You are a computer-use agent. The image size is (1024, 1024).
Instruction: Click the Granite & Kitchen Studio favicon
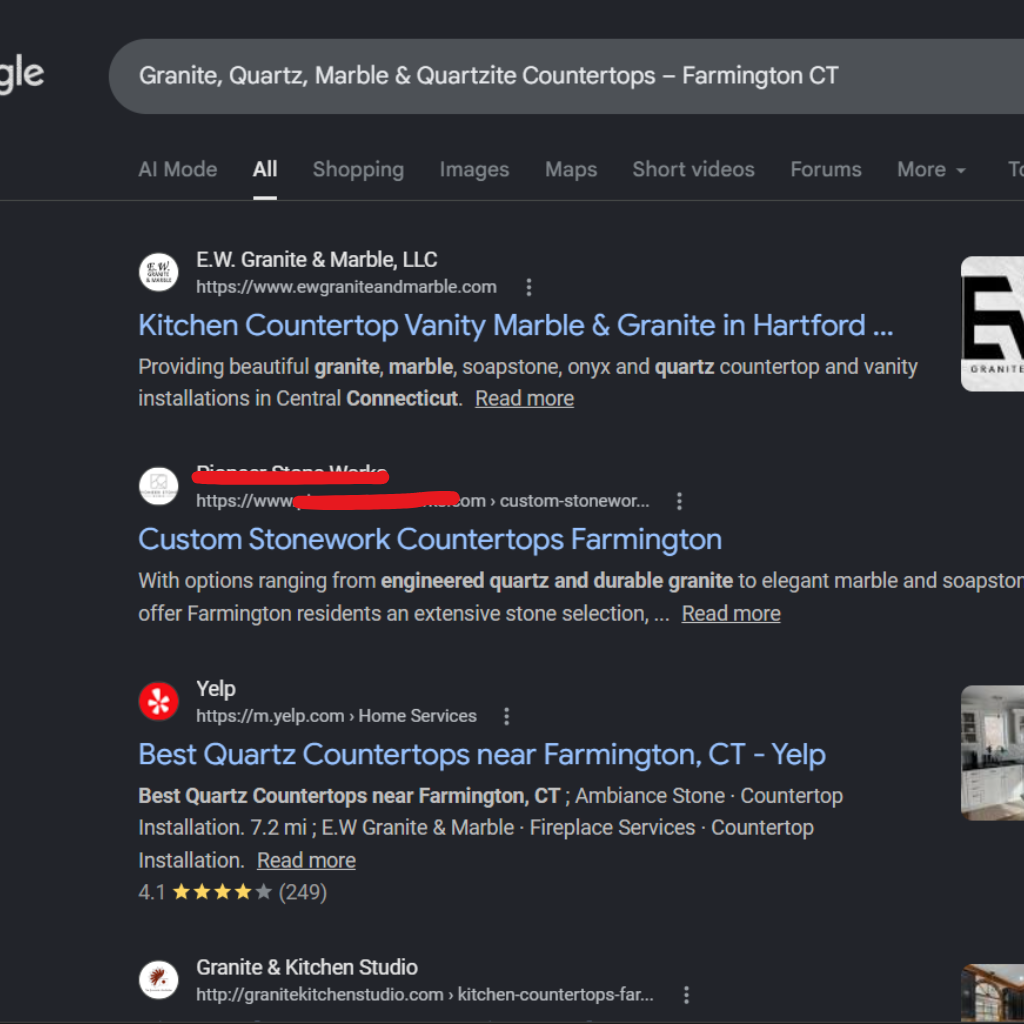159,980
